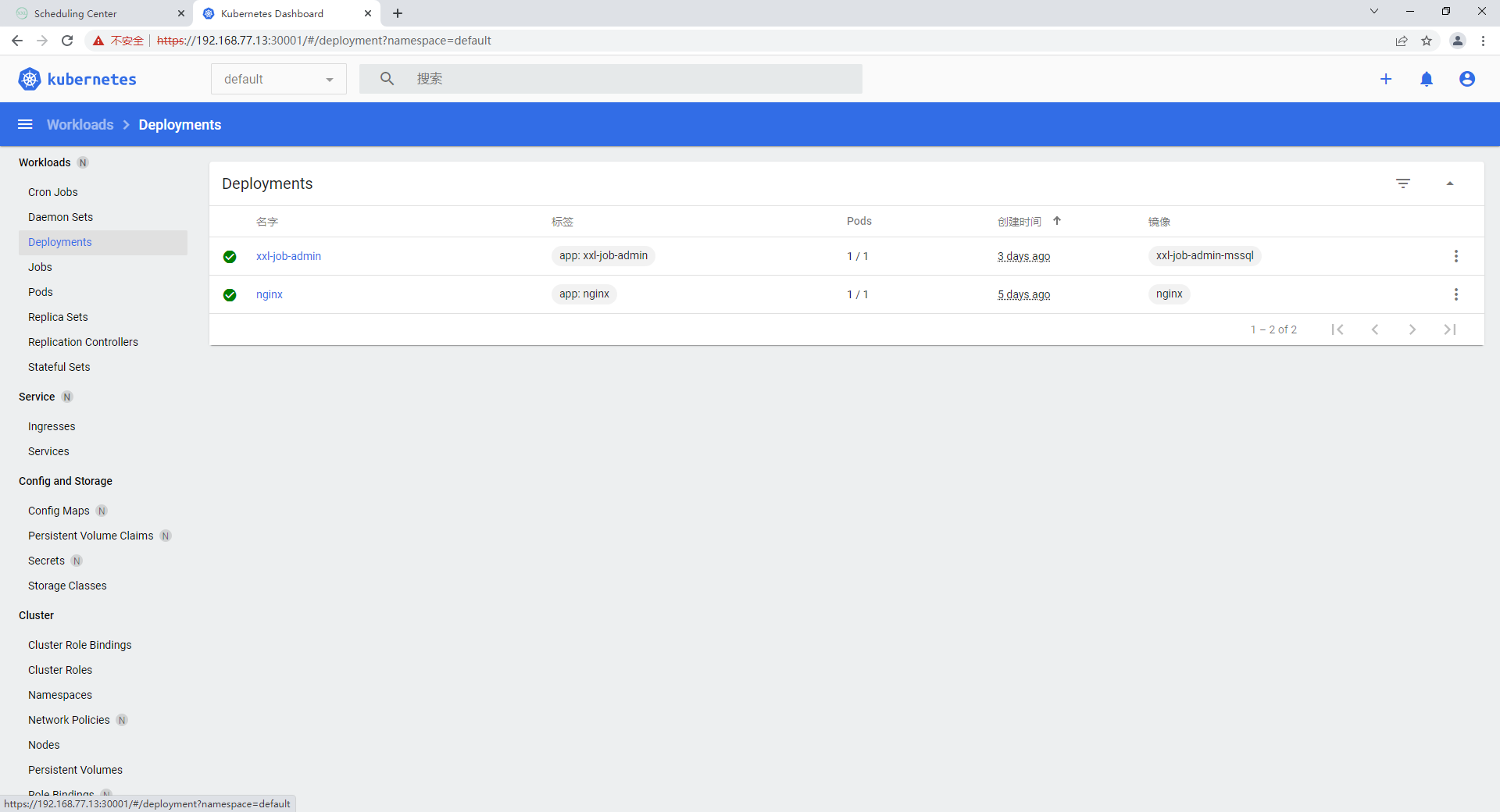Open the user account icon
1500x812 pixels.
click(1467, 79)
